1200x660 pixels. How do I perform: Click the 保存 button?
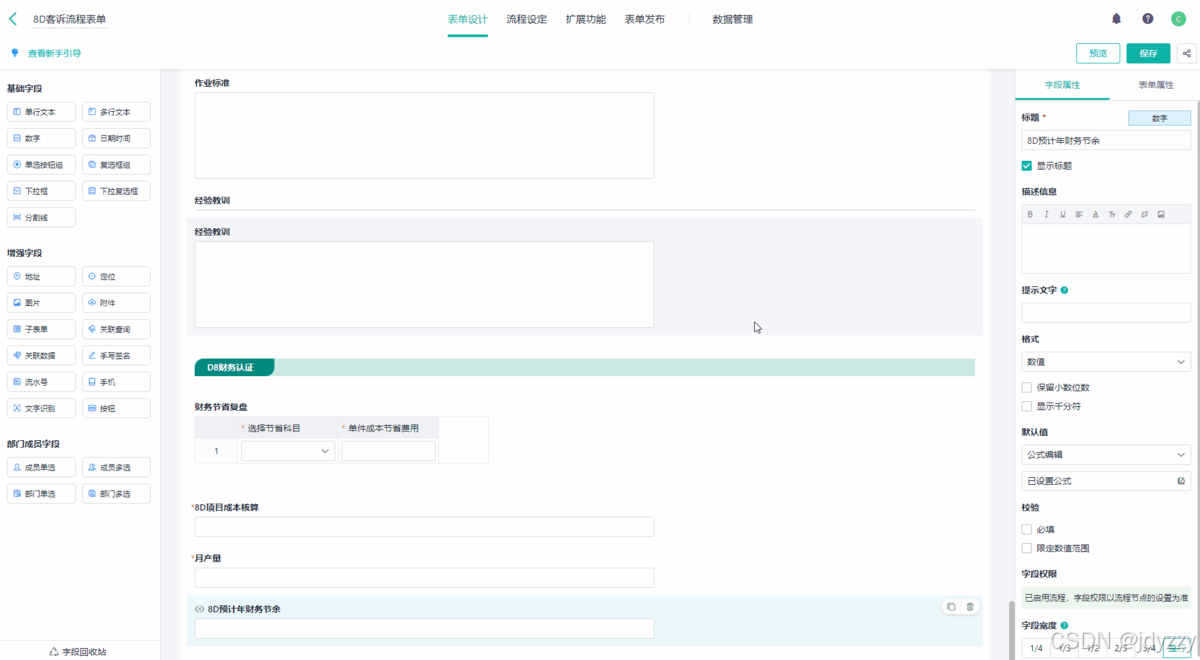[1148, 53]
